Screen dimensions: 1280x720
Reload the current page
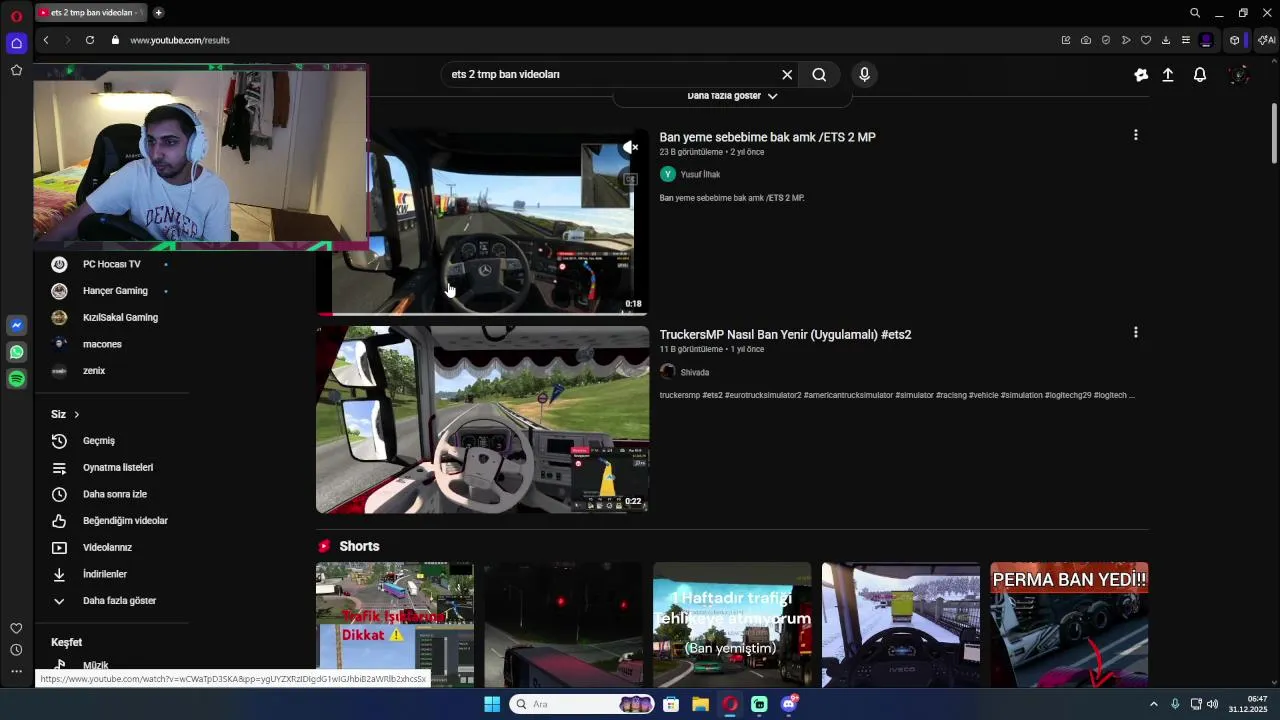click(90, 40)
